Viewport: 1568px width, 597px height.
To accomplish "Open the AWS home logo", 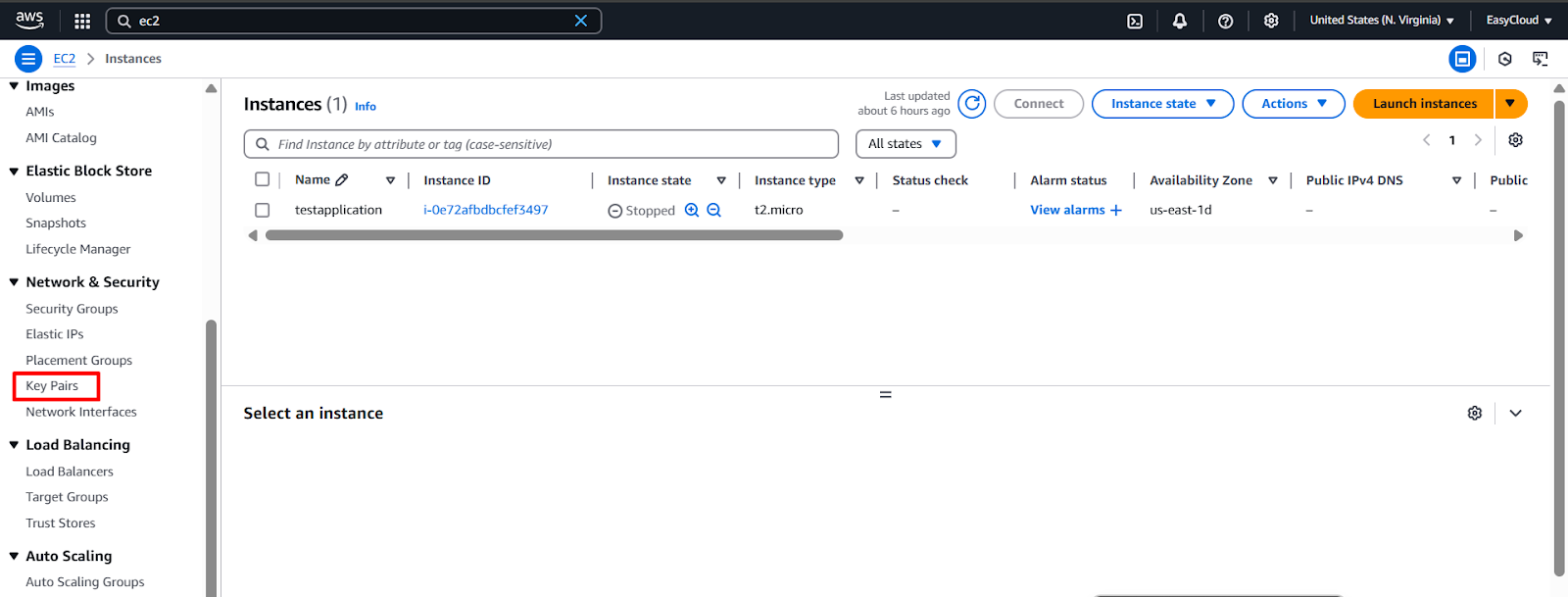I will (29, 20).
